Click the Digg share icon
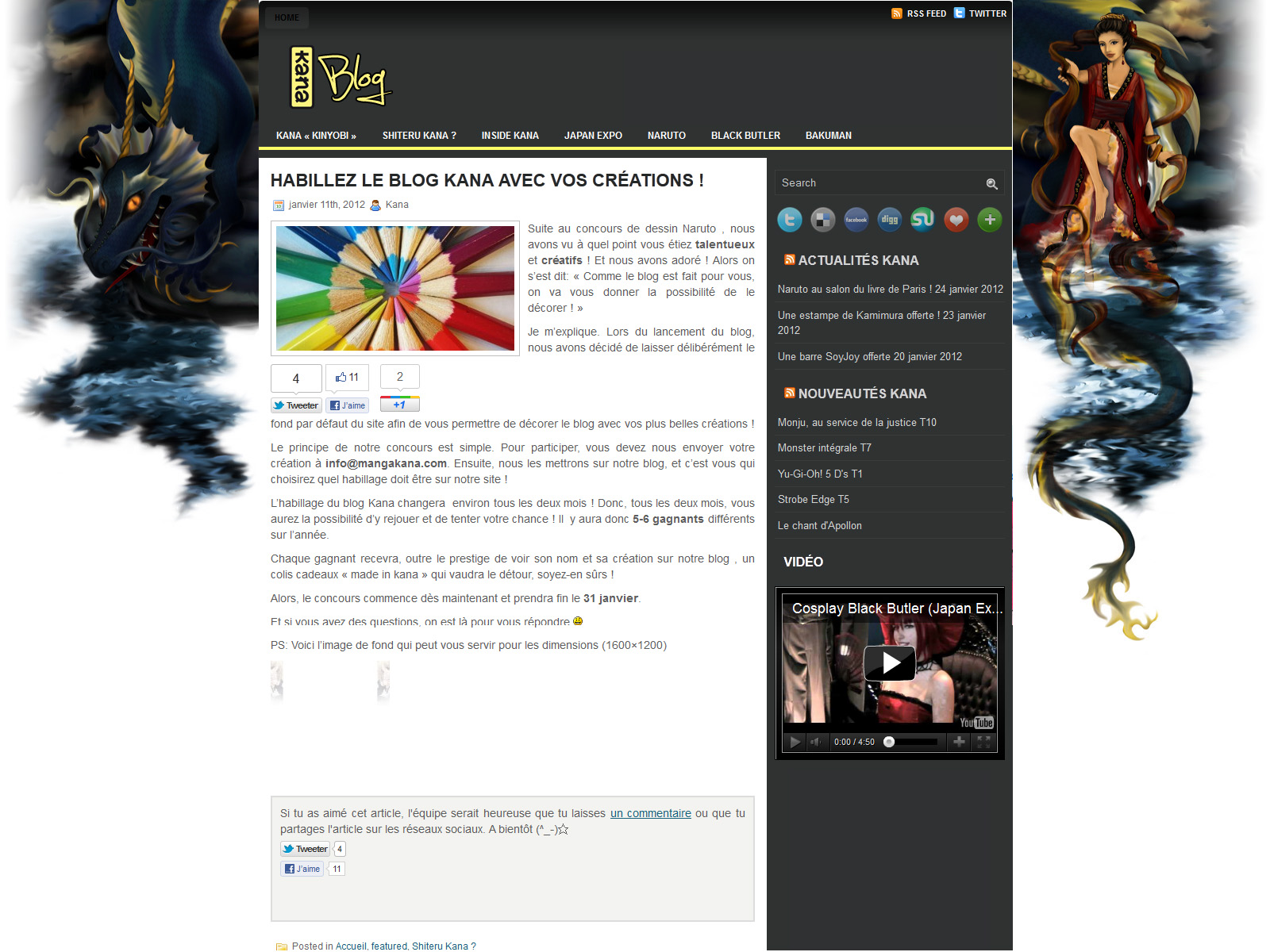Viewport: 1270px width, 952px height. (889, 220)
